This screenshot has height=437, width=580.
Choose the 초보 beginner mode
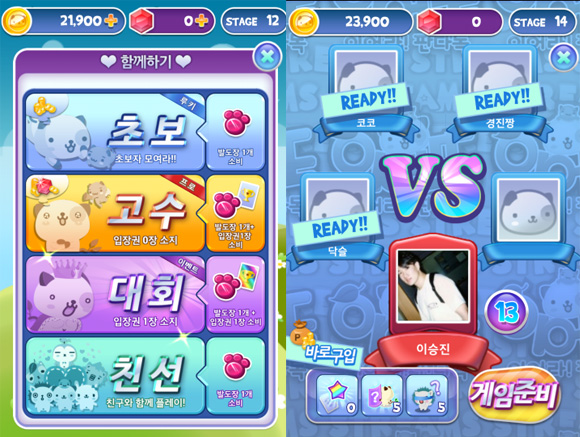coord(145,131)
